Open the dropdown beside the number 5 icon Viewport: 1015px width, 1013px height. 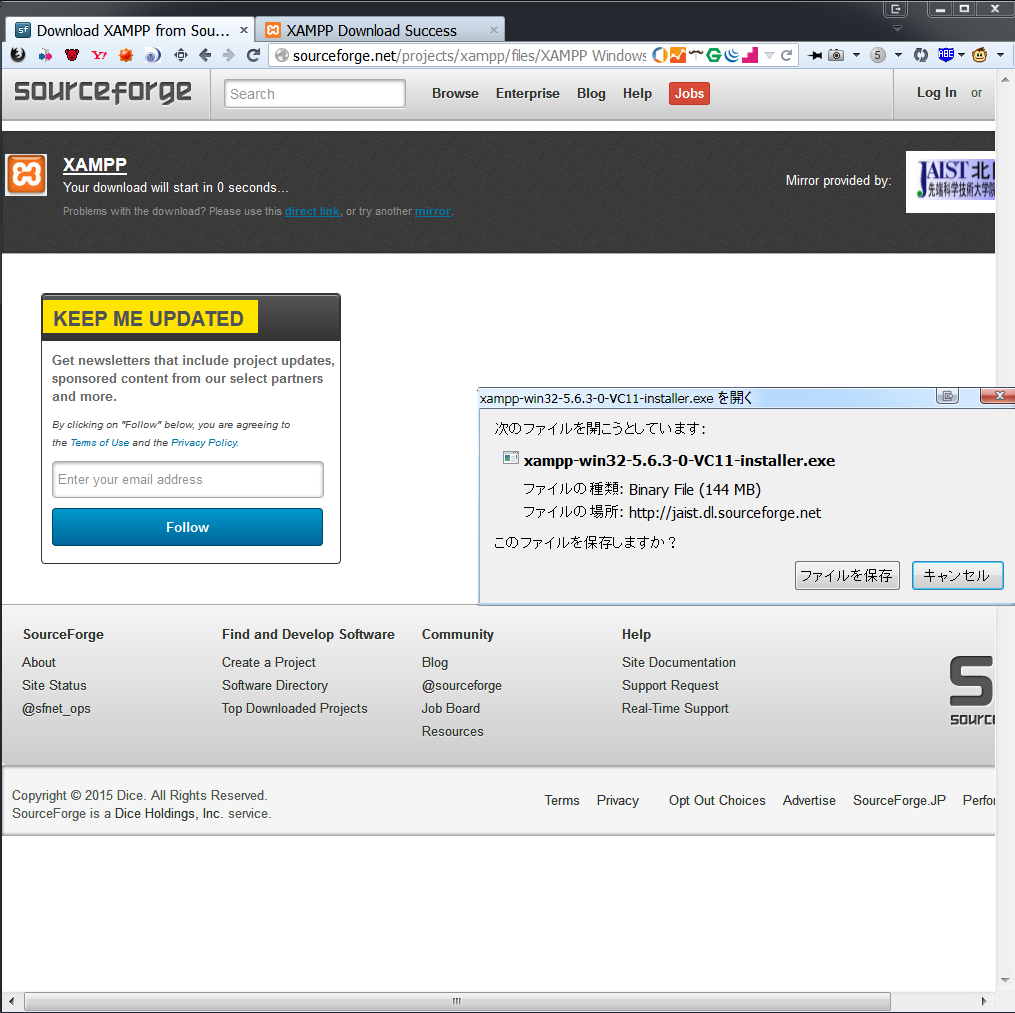[x=898, y=56]
